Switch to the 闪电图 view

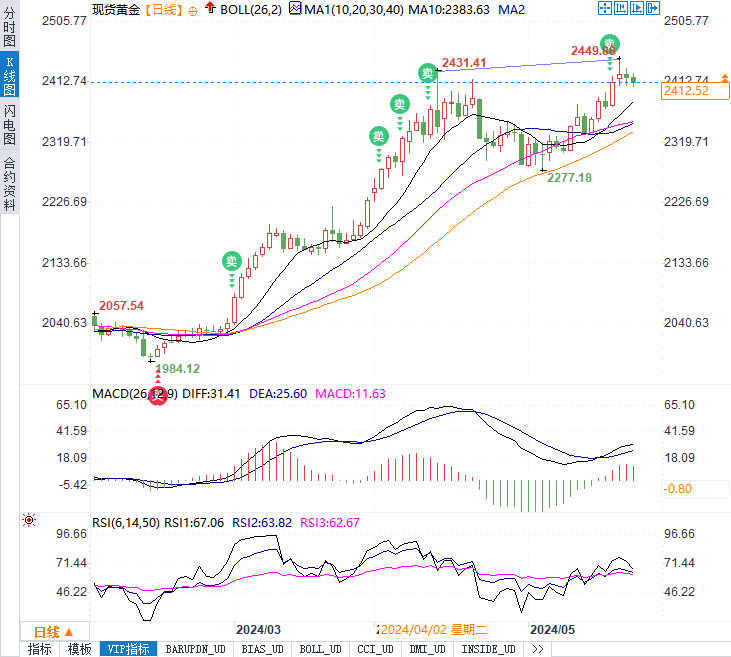pos(9,124)
